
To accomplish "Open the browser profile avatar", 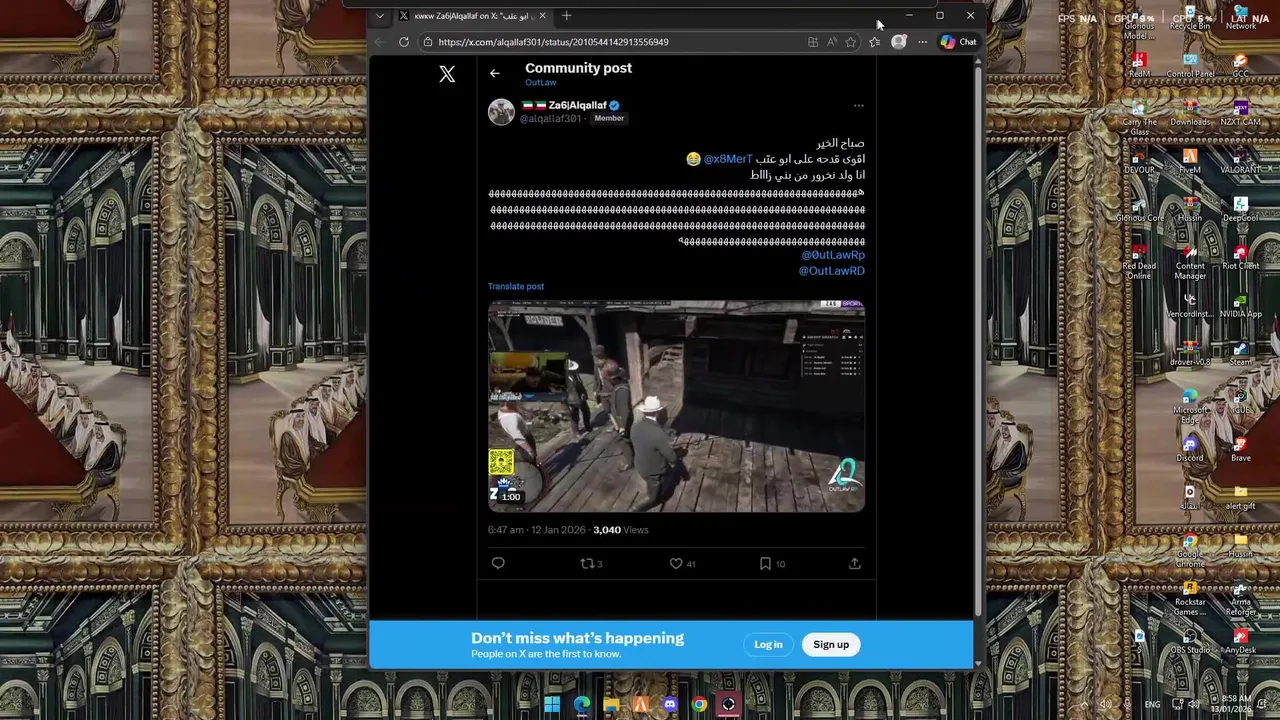I will (x=899, y=42).
